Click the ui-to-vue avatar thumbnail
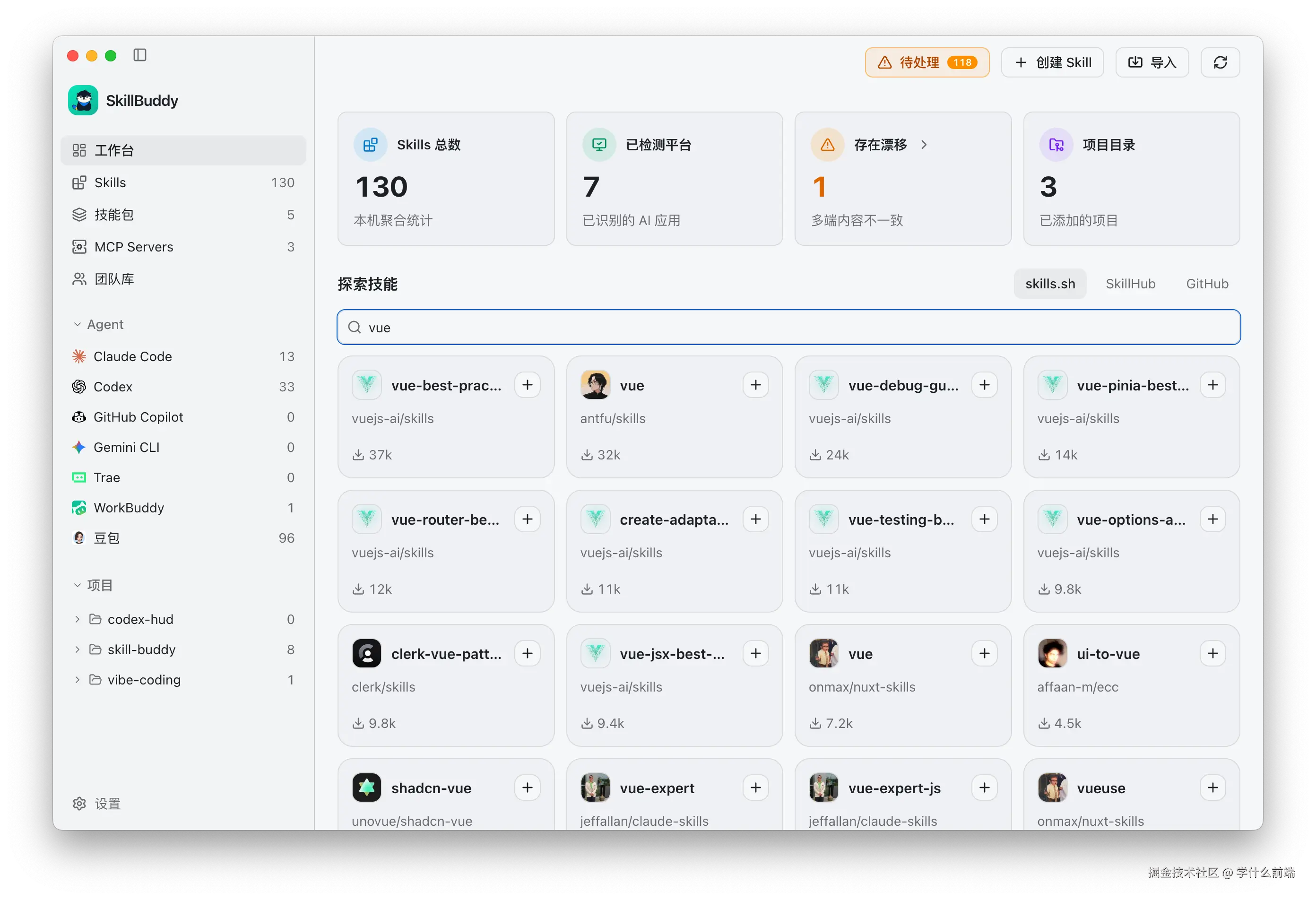 tap(1052, 654)
